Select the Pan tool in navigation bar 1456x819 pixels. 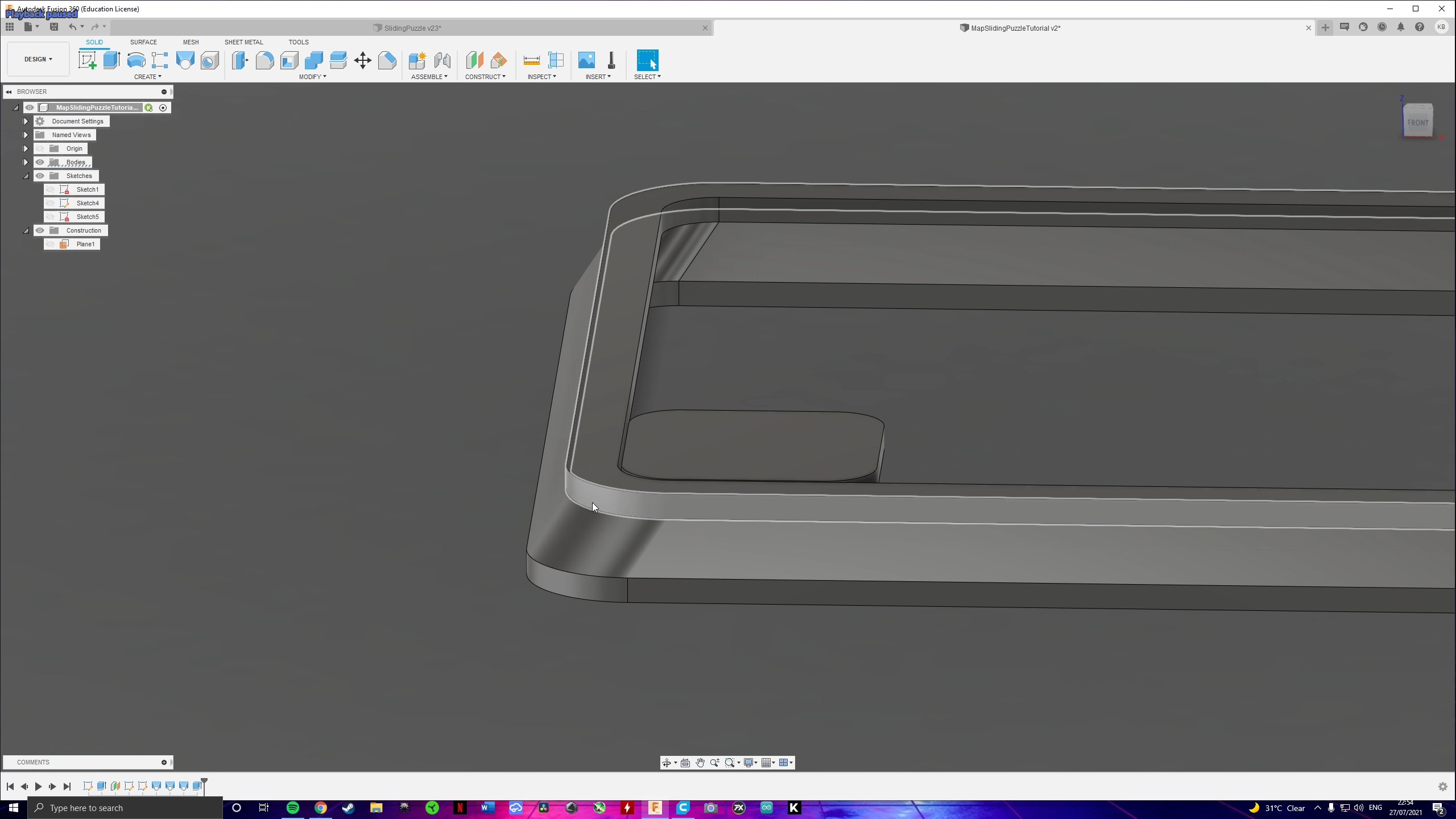click(700, 762)
